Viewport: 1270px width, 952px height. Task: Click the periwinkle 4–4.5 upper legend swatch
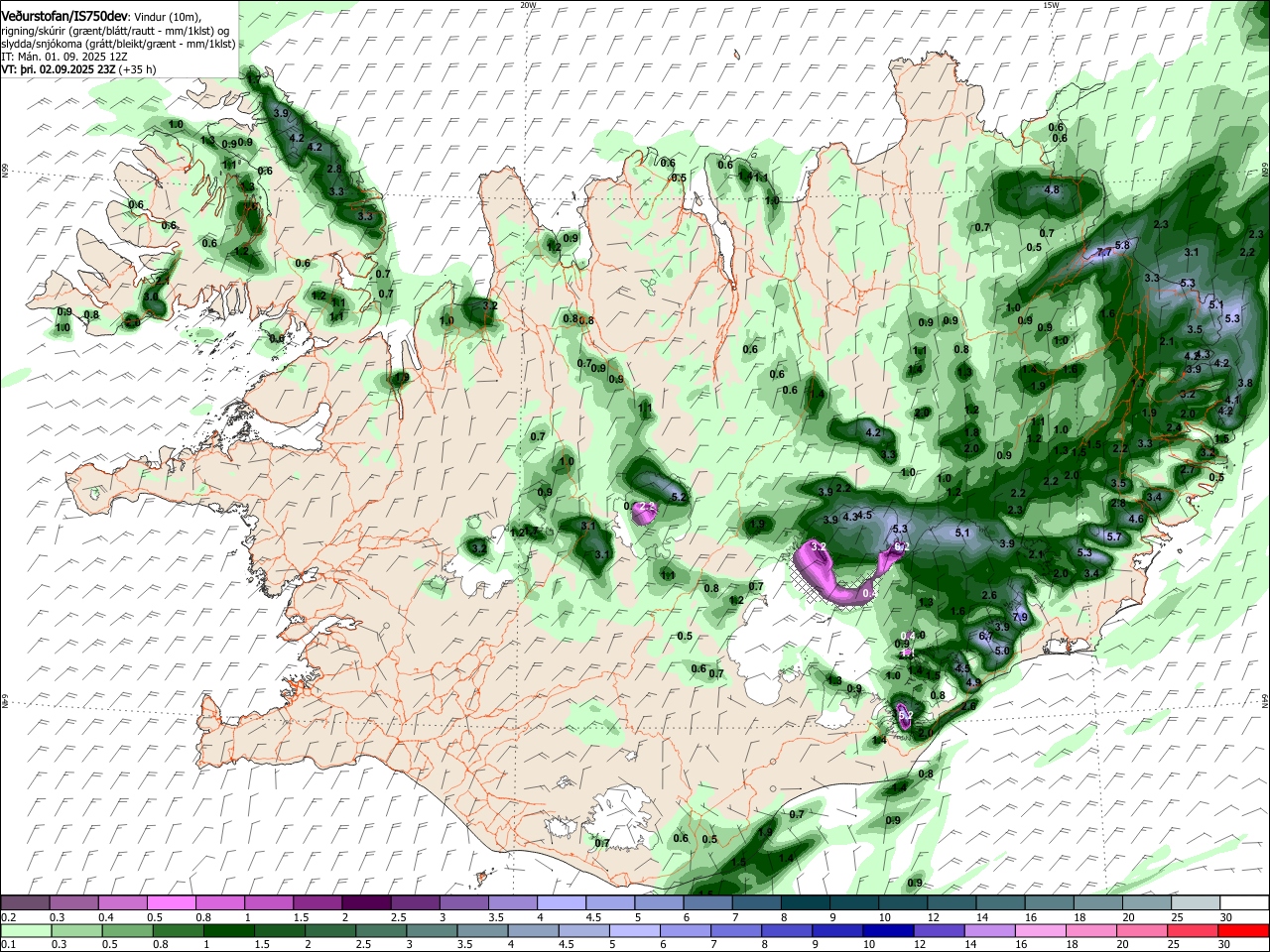(x=562, y=903)
